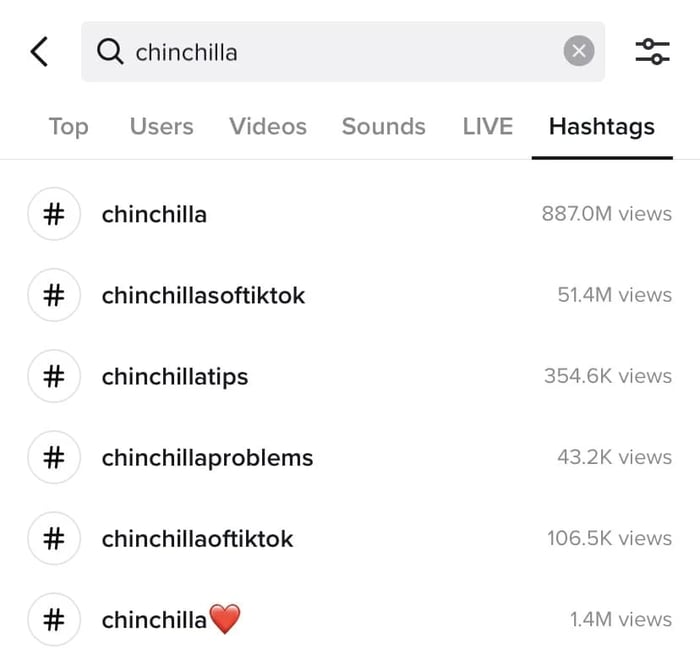Switch to the Users tab
The height and width of the screenshot is (655, 700).
tap(161, 127)
